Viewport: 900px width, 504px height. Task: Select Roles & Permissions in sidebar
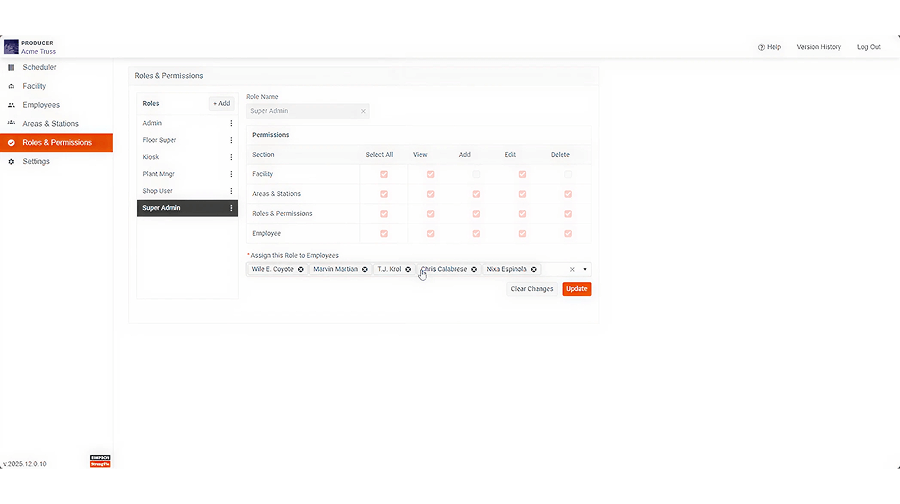click(56, 142)
